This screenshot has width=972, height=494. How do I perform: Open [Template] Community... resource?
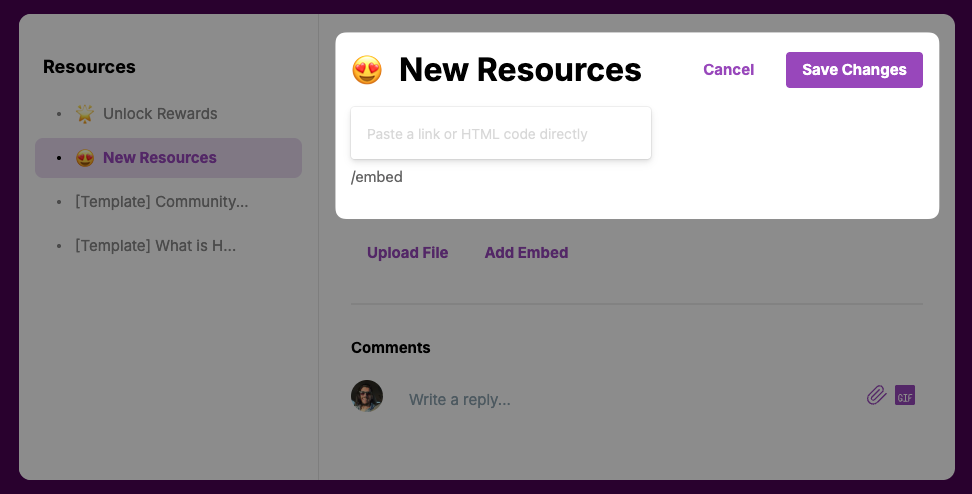pos(162,202)
